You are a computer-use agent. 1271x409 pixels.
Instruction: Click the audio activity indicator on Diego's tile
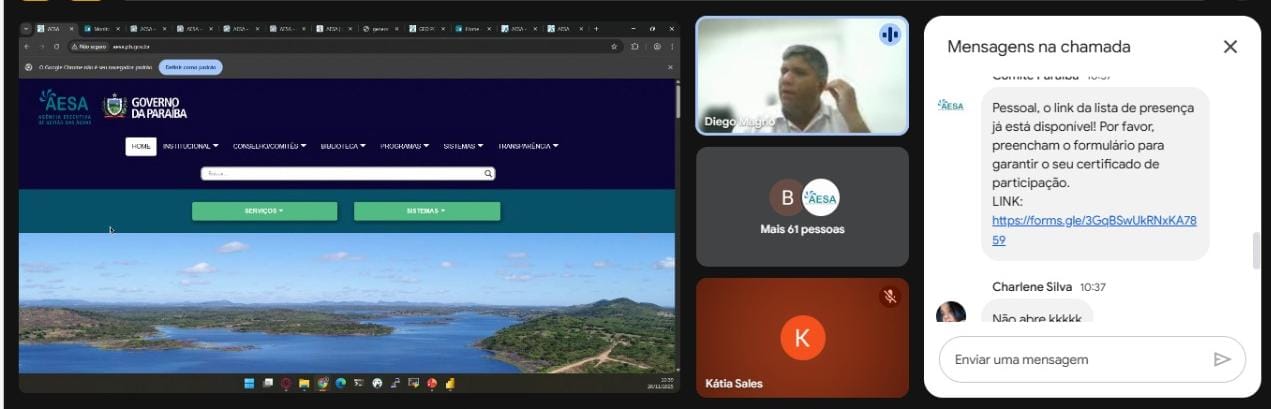pyautogui.click(x=889, y=35)
